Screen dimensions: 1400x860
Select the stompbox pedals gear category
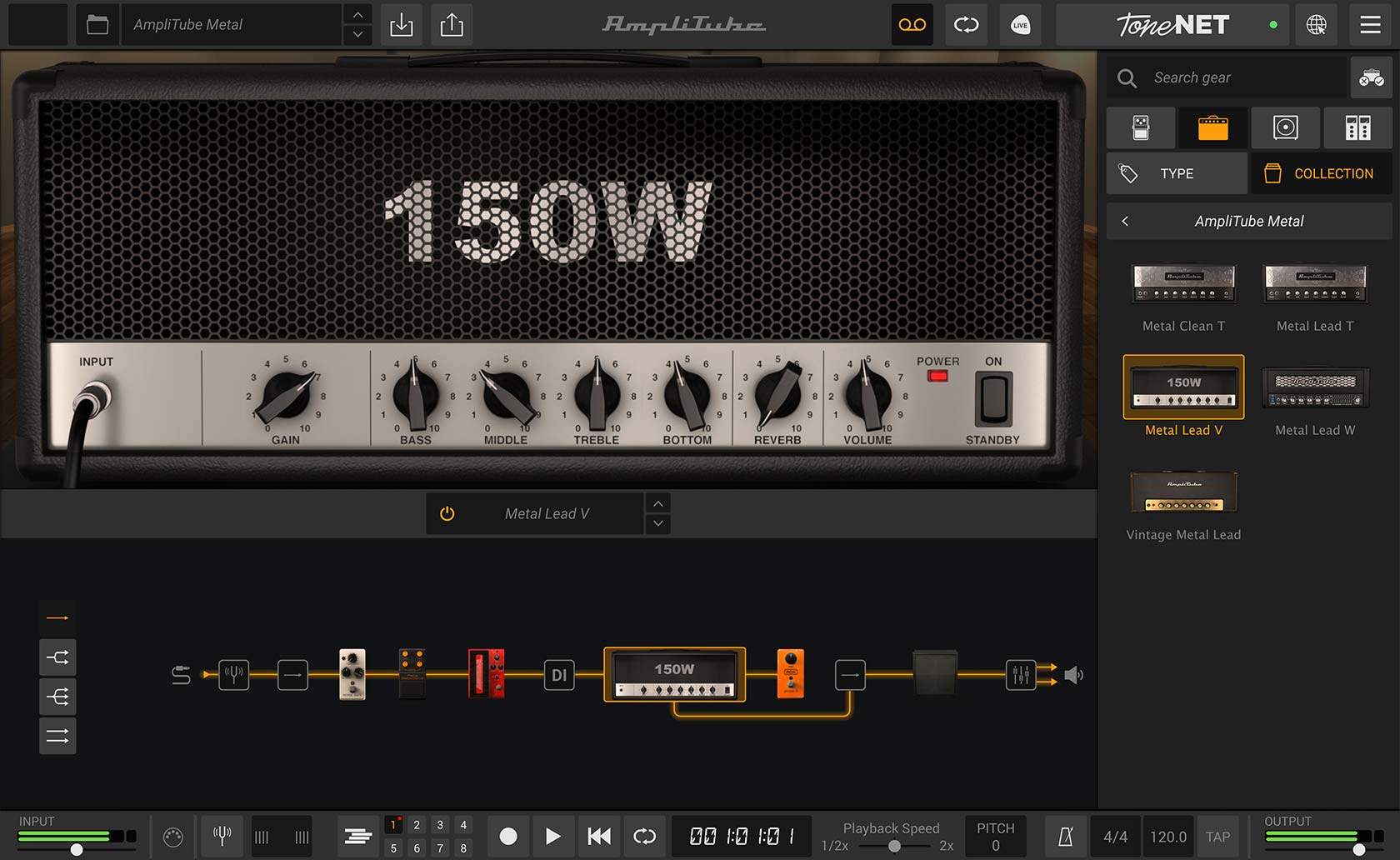click(x=1141, y=127)
